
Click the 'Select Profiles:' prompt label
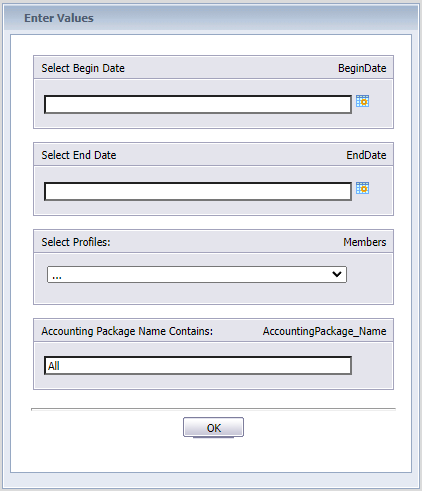(76, 242)
